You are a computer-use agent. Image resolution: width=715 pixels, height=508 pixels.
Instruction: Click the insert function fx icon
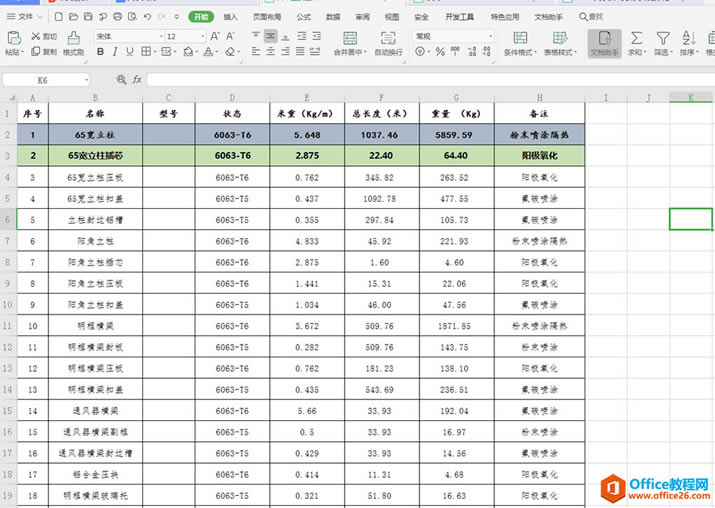[x=137, y=79]
